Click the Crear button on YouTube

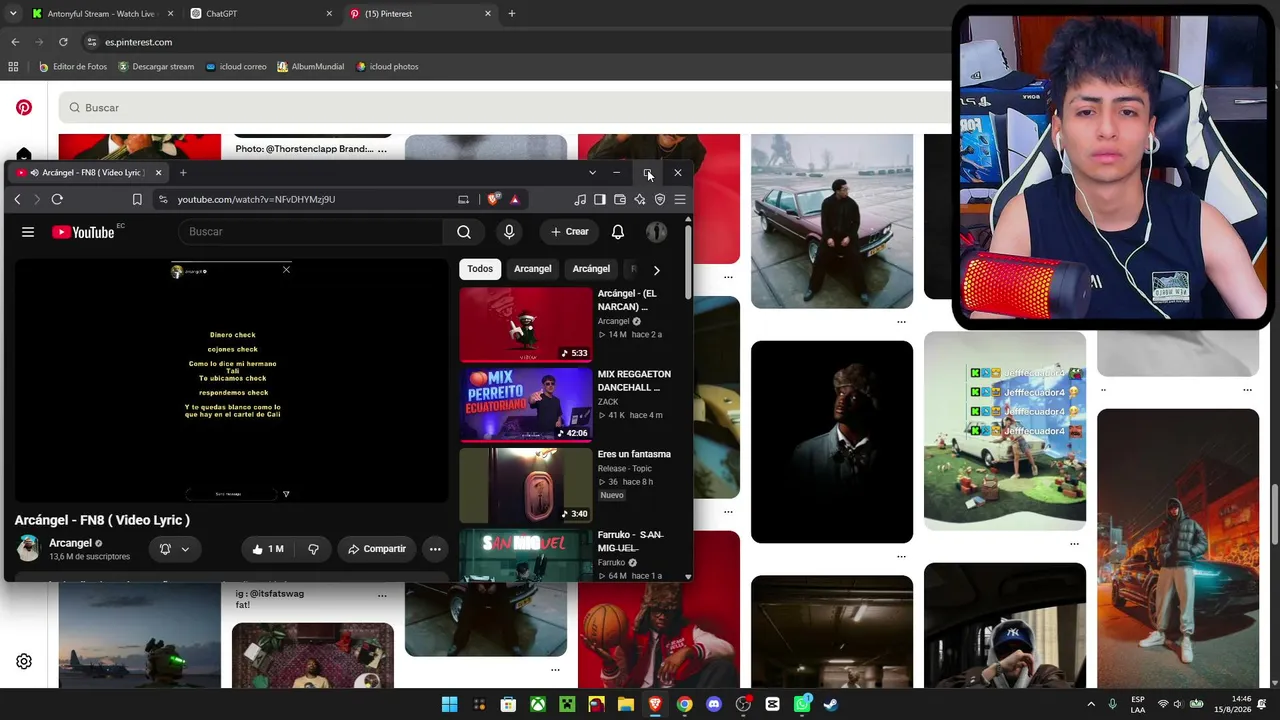pyautogui.click(x=570, y=232)
